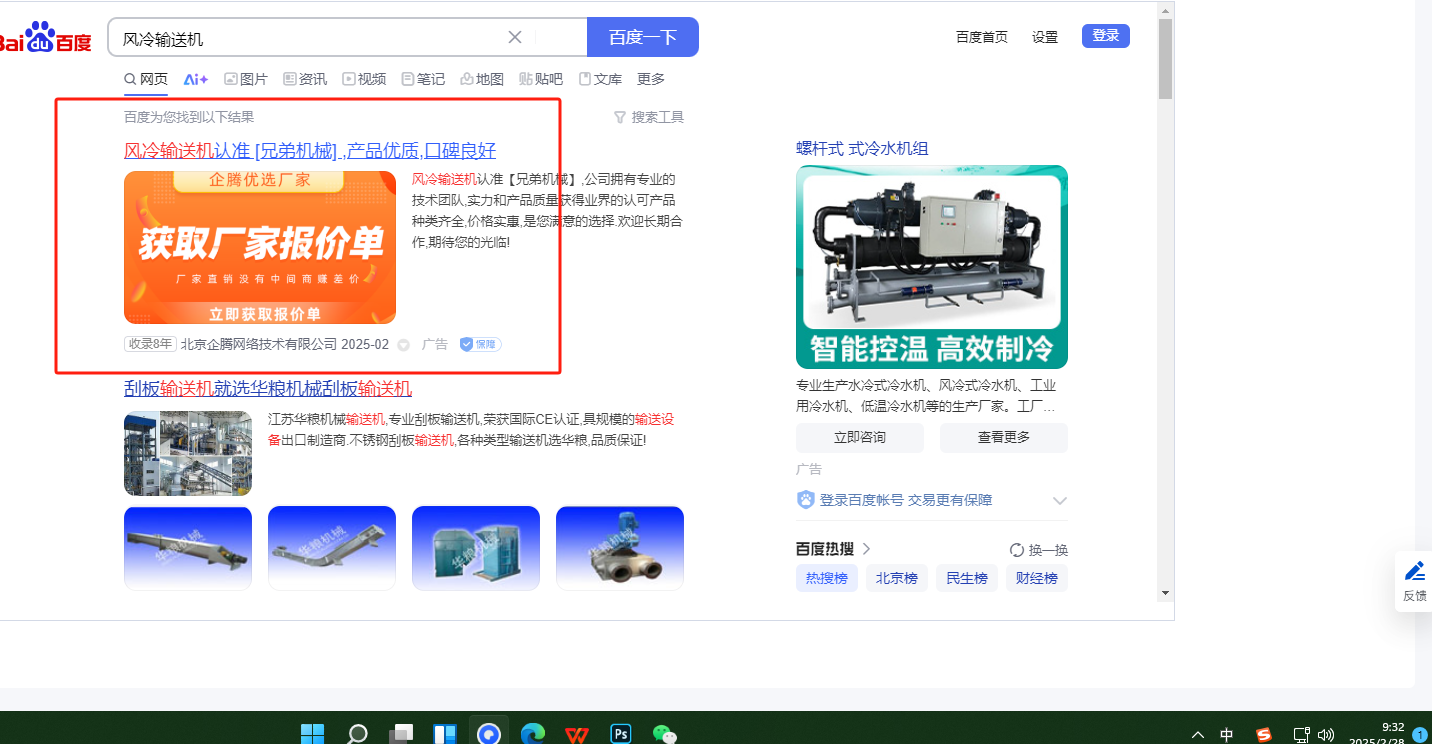
Task: Click the 保障 shield badge on the ad
Action: (480, 344)
